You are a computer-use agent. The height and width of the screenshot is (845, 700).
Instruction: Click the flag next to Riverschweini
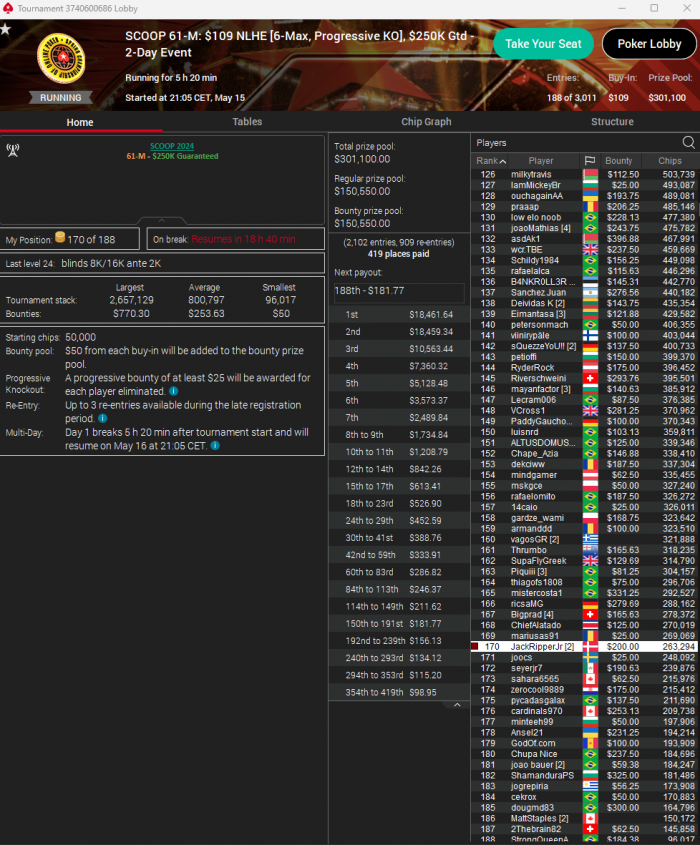click(590, 378)
